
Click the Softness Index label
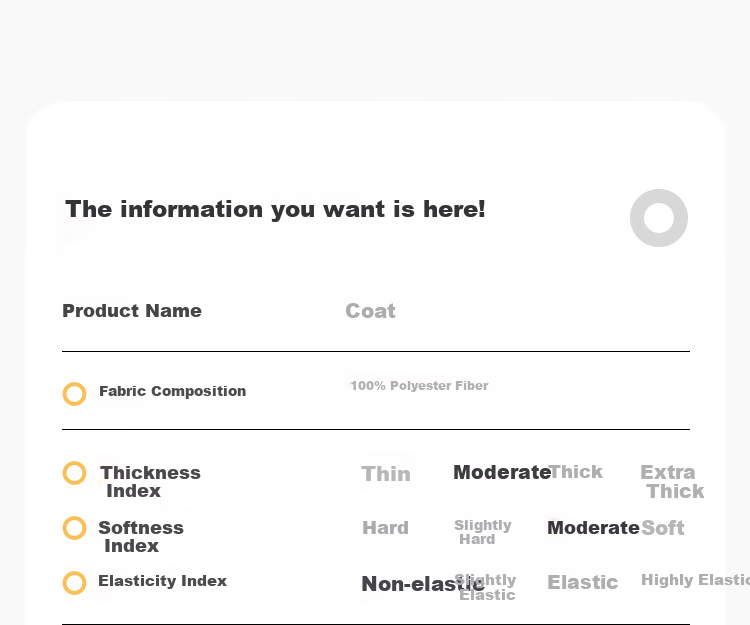pos(141,537)
